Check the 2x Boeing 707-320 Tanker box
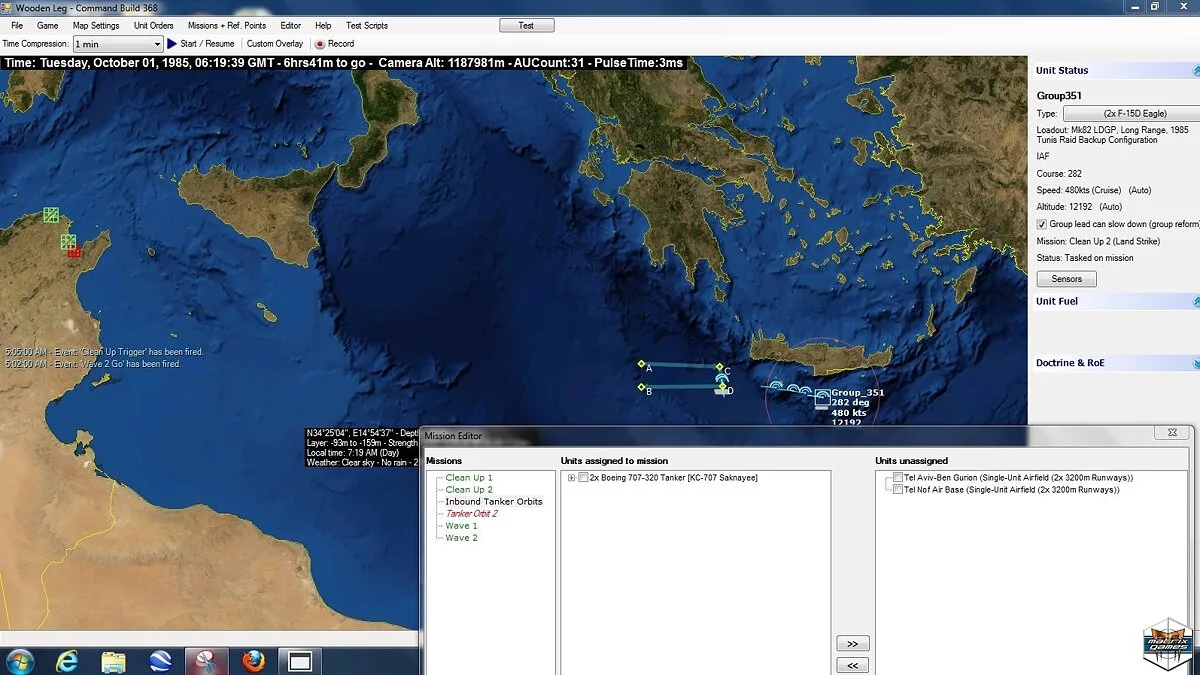The height and width of the screenshot is (675, 1200). (x=583, y=478)
